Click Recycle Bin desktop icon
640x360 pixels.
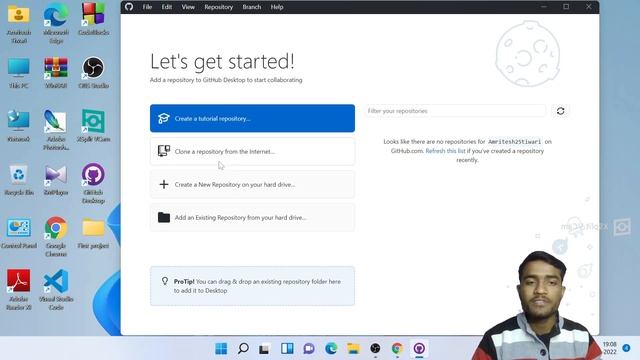[19, 180]
